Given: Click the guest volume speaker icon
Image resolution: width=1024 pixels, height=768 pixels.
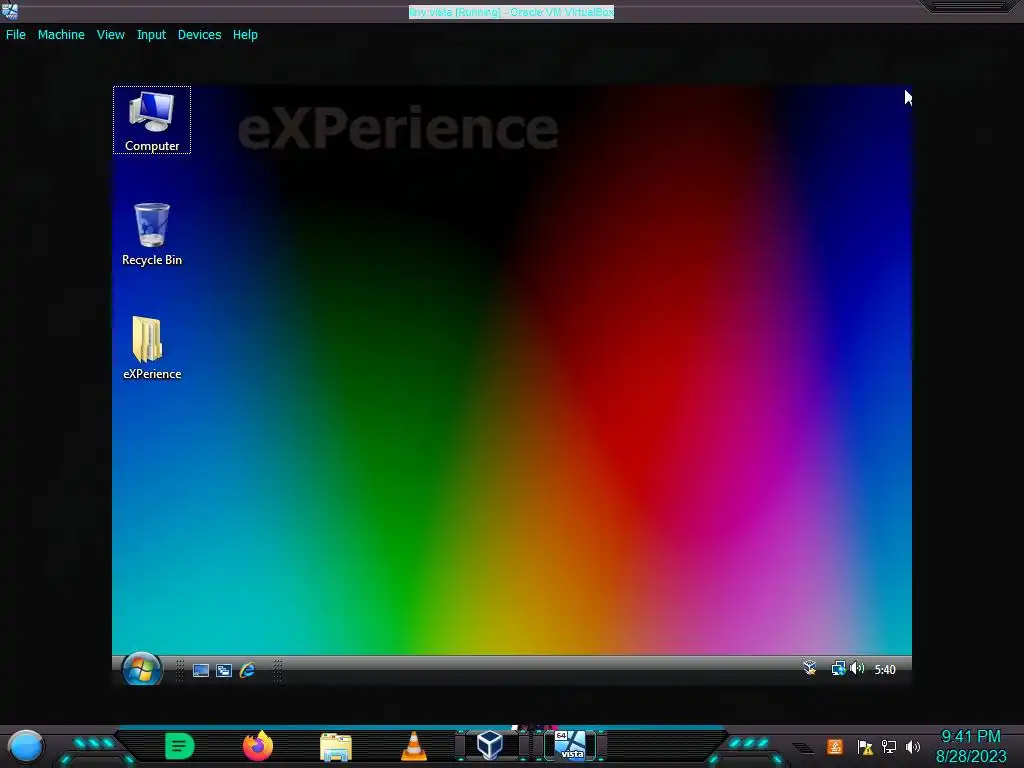Looking at the screenshot, I should pyautogui.click(x=857, y=669).
